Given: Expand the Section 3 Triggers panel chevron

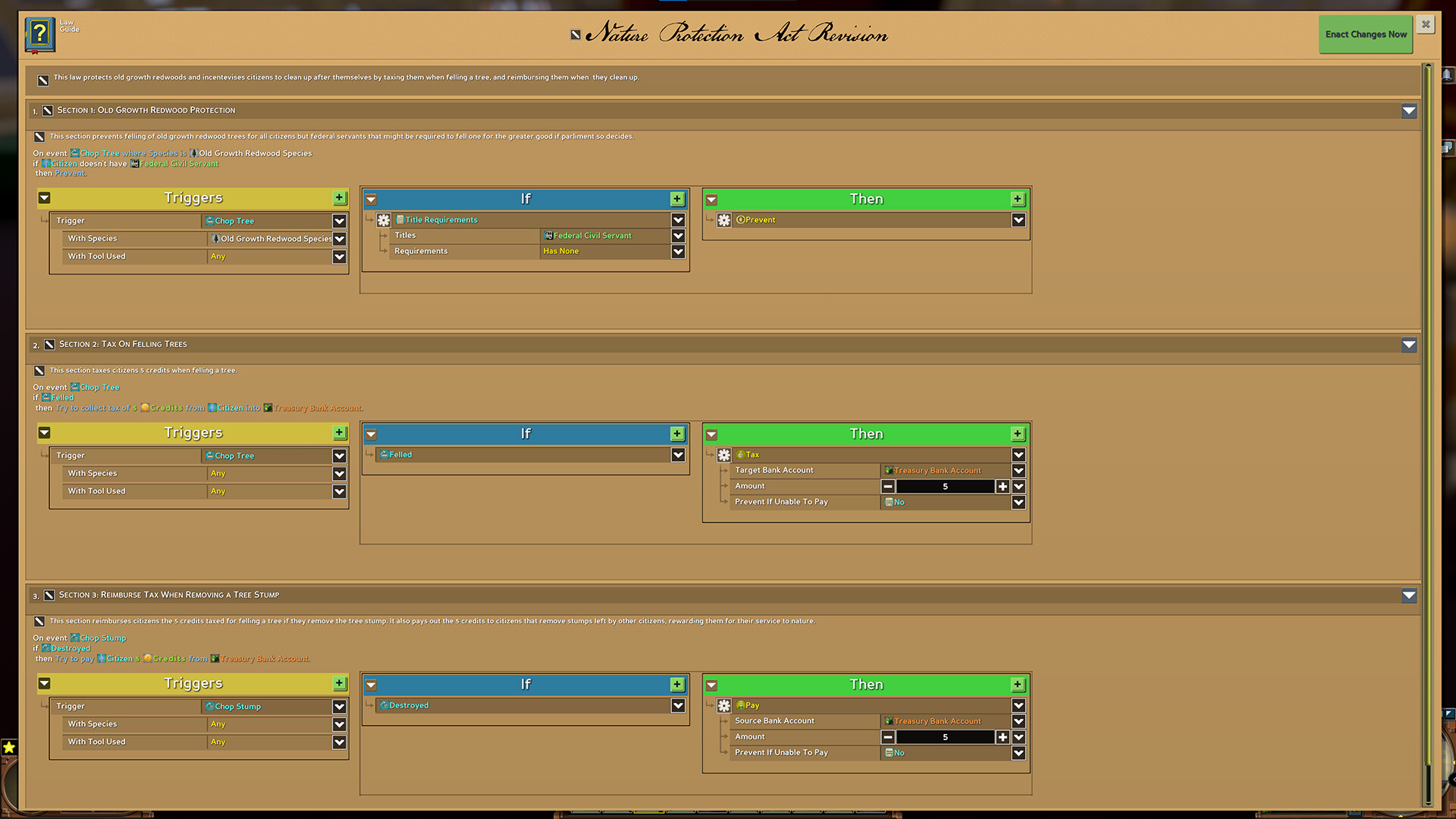Looking at the screenshot, I should pyautogui.click(x=43, y=684).
